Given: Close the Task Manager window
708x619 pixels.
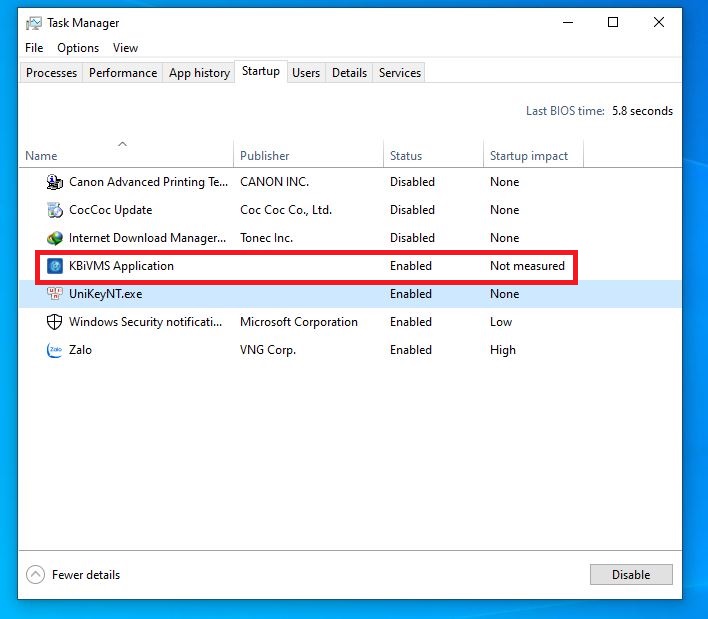Looking at the screenshot, I should 659,22.
